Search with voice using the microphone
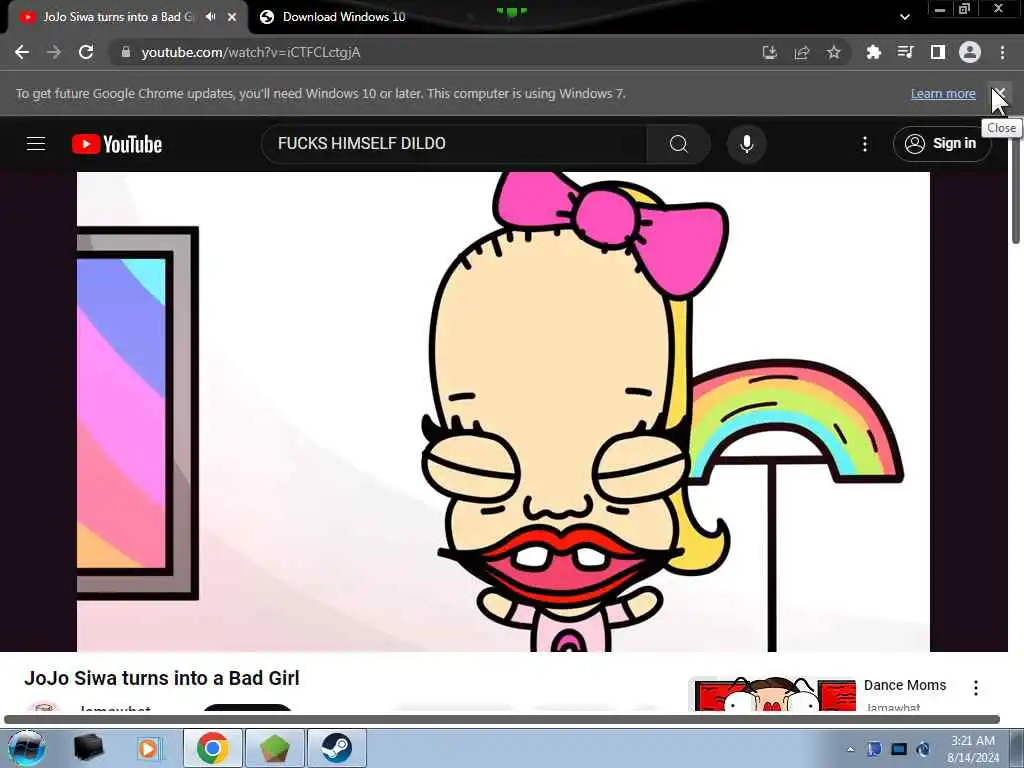The height and width of the screenshot is (768, 1024). [x=746, y=144]
